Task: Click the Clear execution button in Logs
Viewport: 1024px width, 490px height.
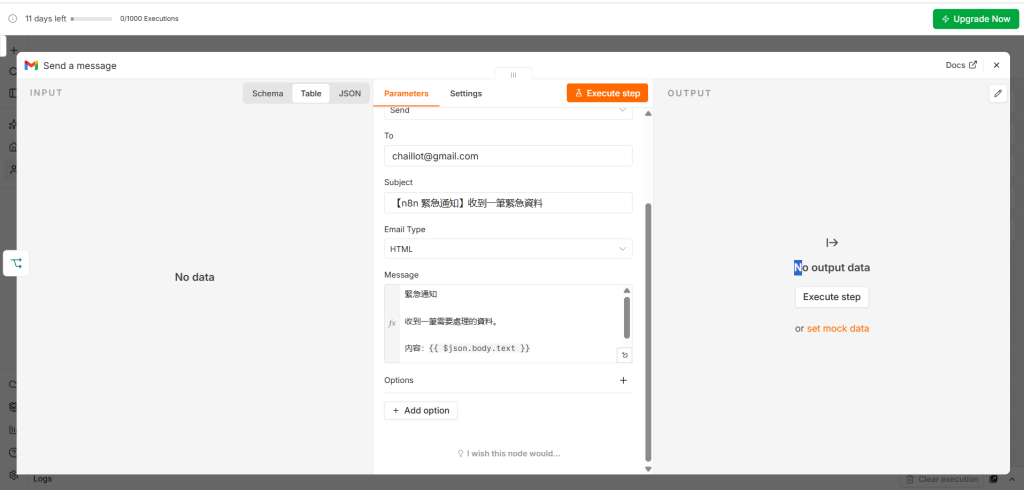Action: point(941,480)
